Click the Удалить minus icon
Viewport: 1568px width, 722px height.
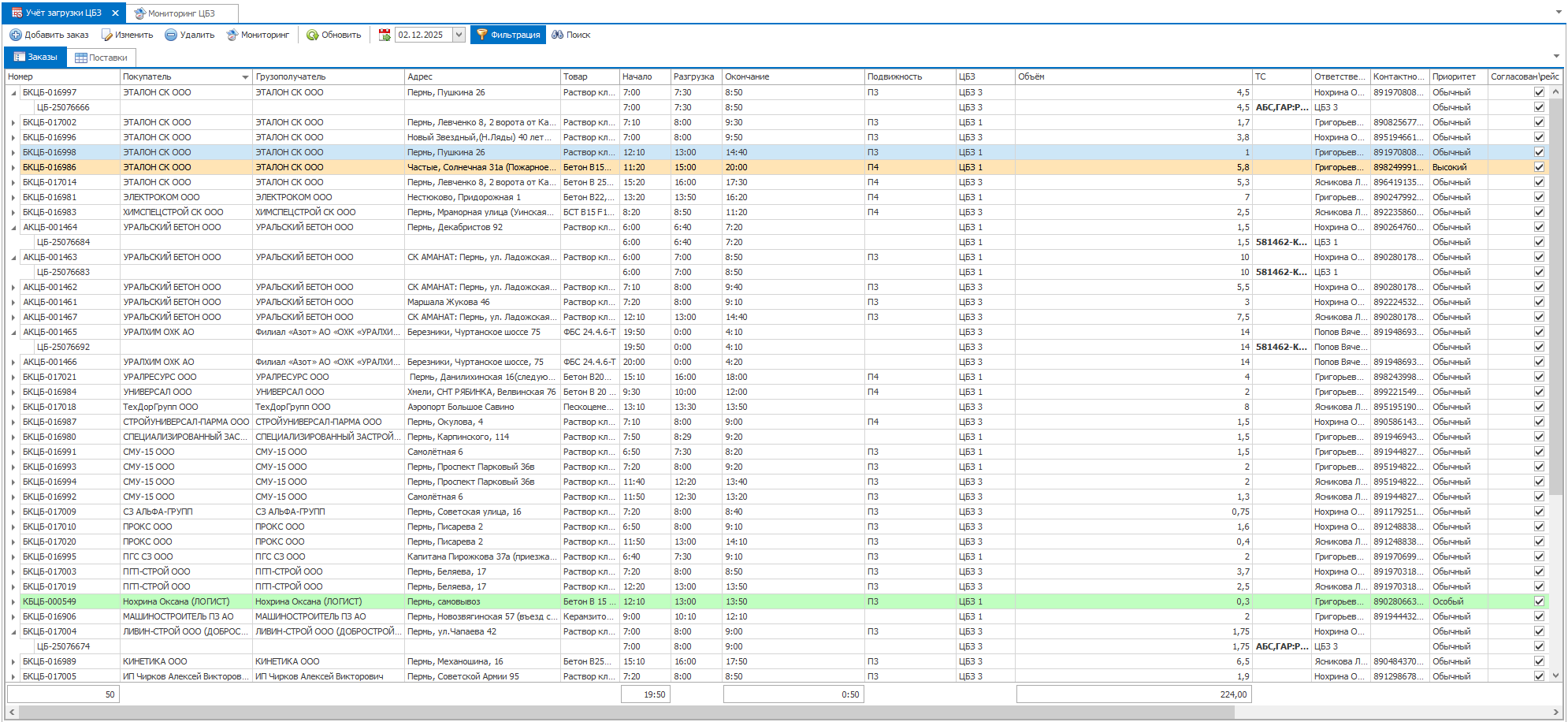coord(170,35)
